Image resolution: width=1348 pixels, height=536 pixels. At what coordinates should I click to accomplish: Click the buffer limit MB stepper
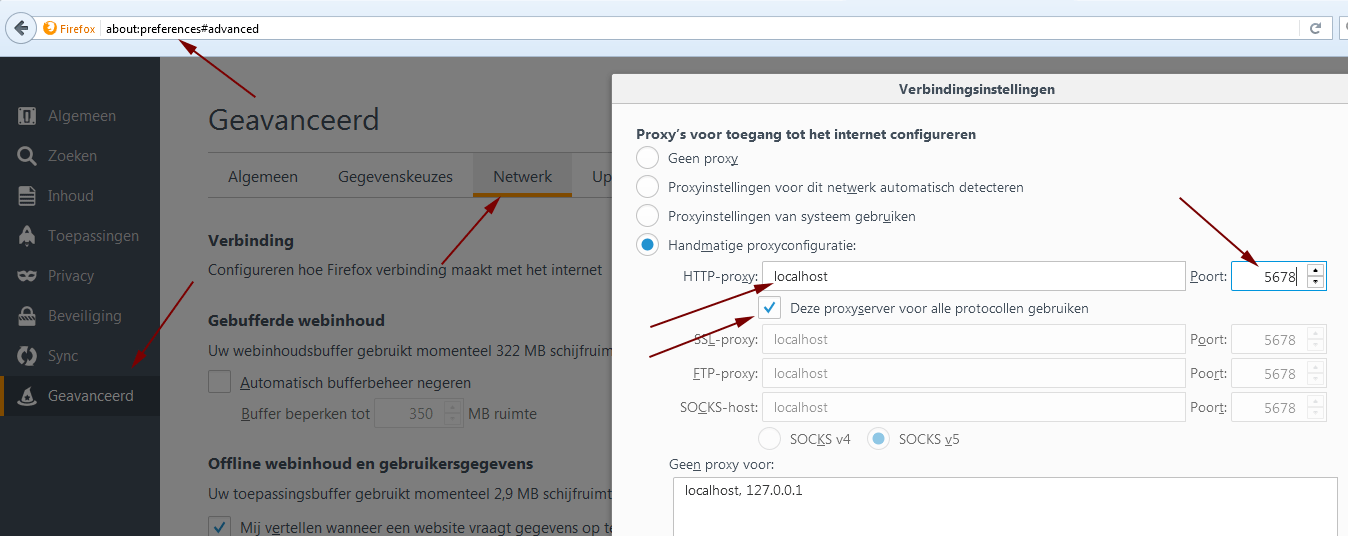click(x=453, y=414)
